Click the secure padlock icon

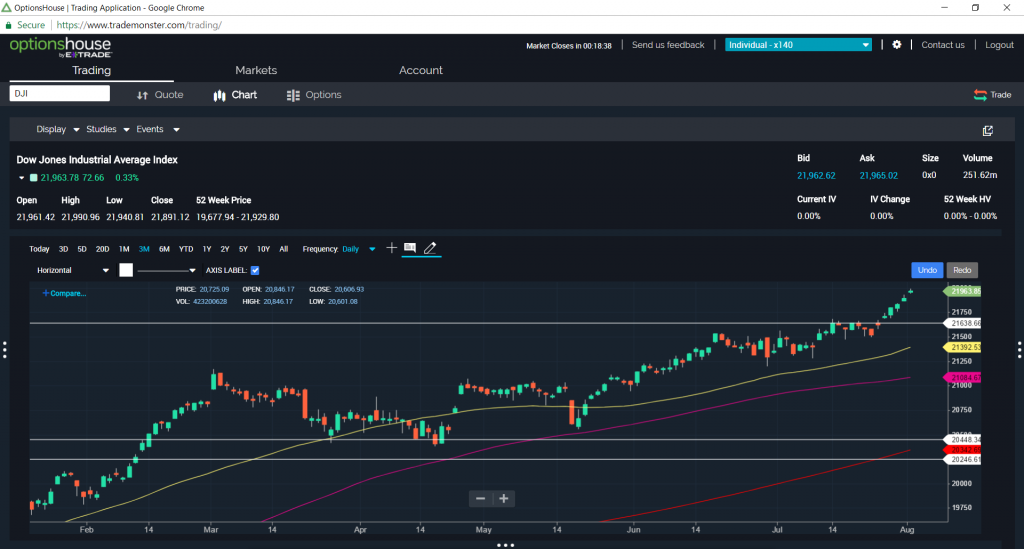point(8,25)
